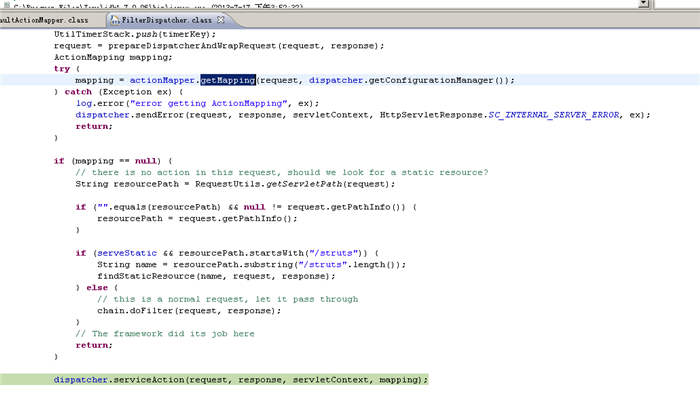This screenshot has width=700, height=393.
Task: Click the actionMapper field reference
Action: 162,80
